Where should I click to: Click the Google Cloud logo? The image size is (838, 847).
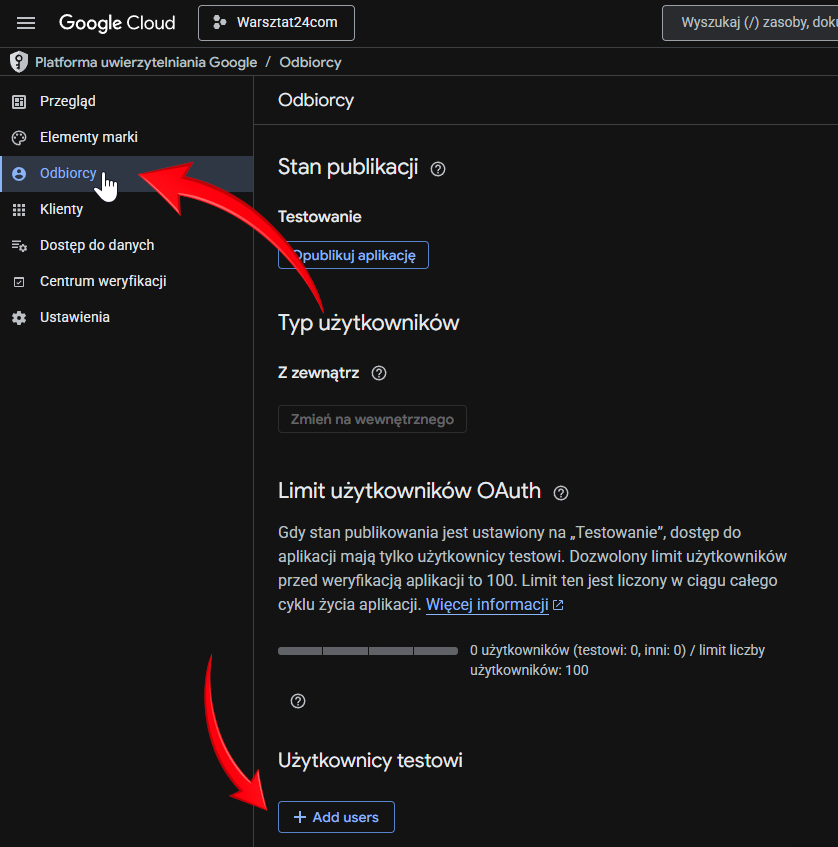point(117,23)
